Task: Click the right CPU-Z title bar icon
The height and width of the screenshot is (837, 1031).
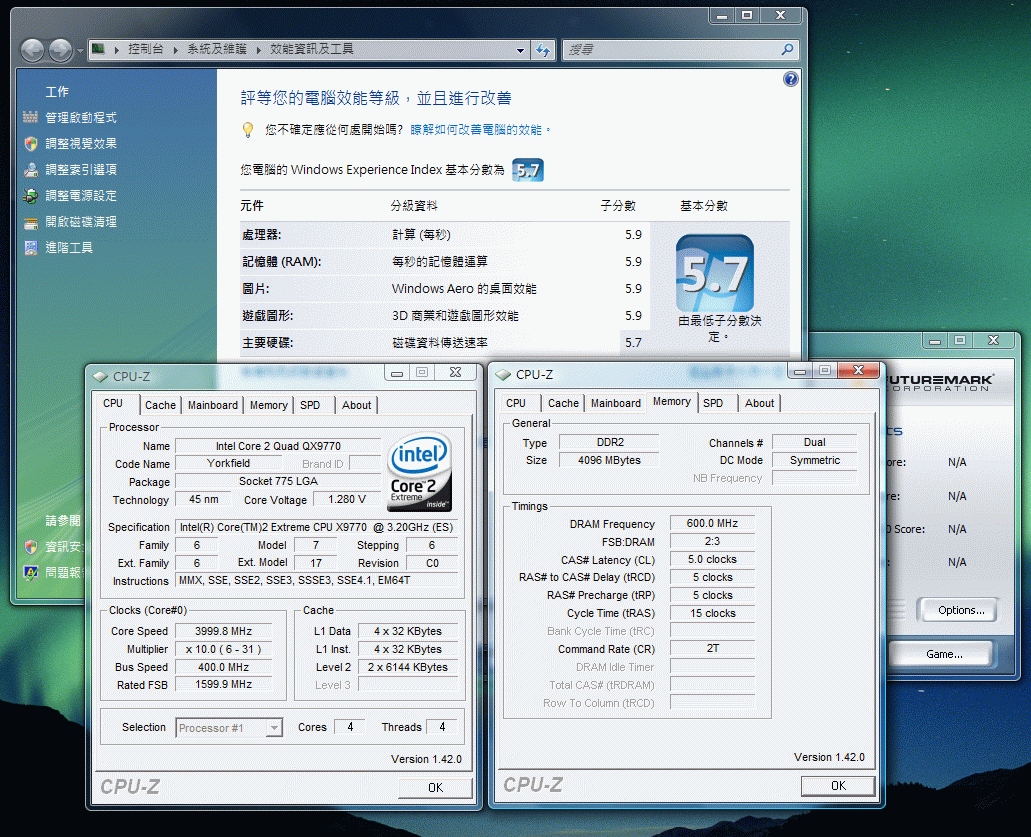Action: pyautogui.click(x=503, y=375)
